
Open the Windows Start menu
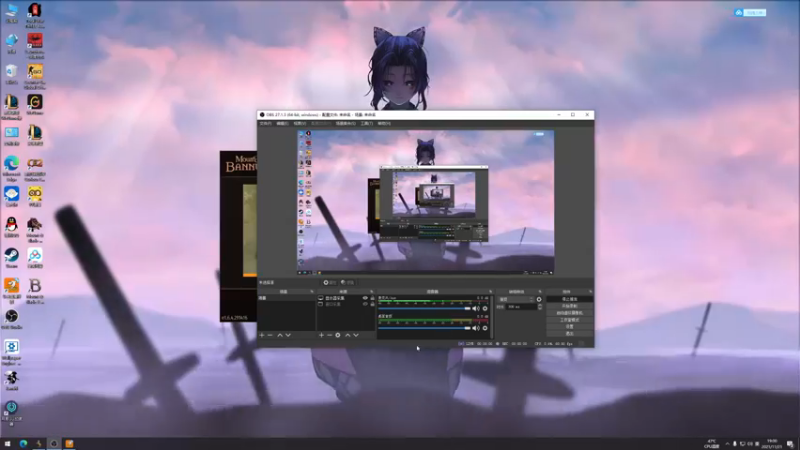coord(7,444)
